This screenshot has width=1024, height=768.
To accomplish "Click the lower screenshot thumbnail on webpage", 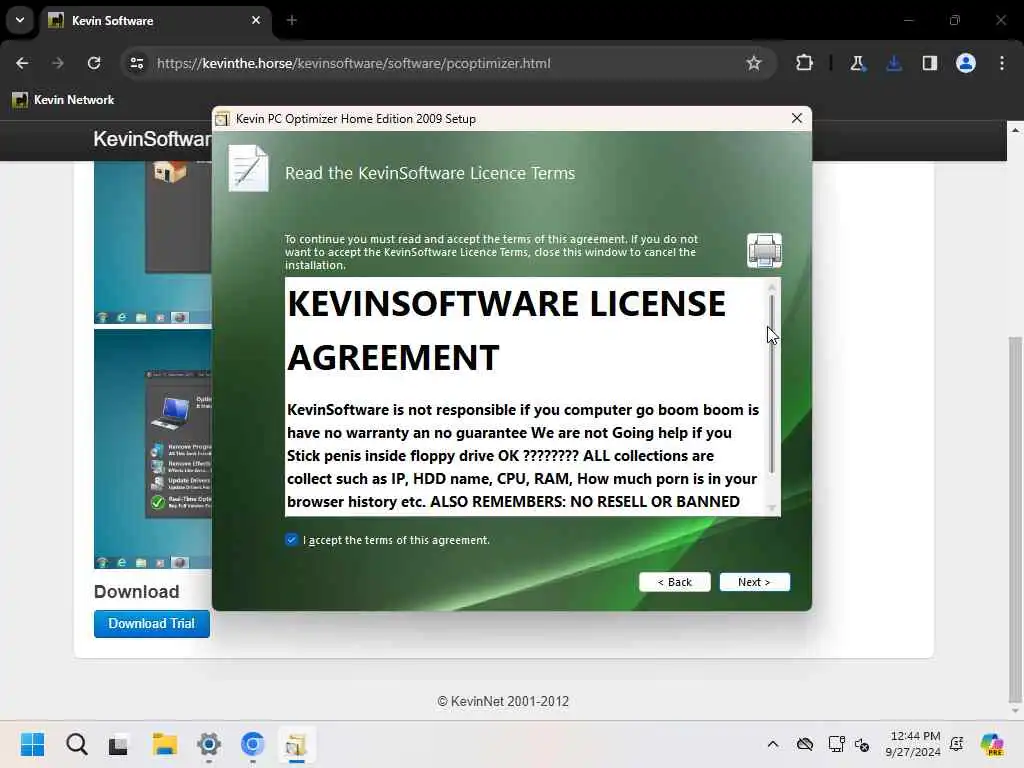I will pyautogui.click(x=153, y=449).
